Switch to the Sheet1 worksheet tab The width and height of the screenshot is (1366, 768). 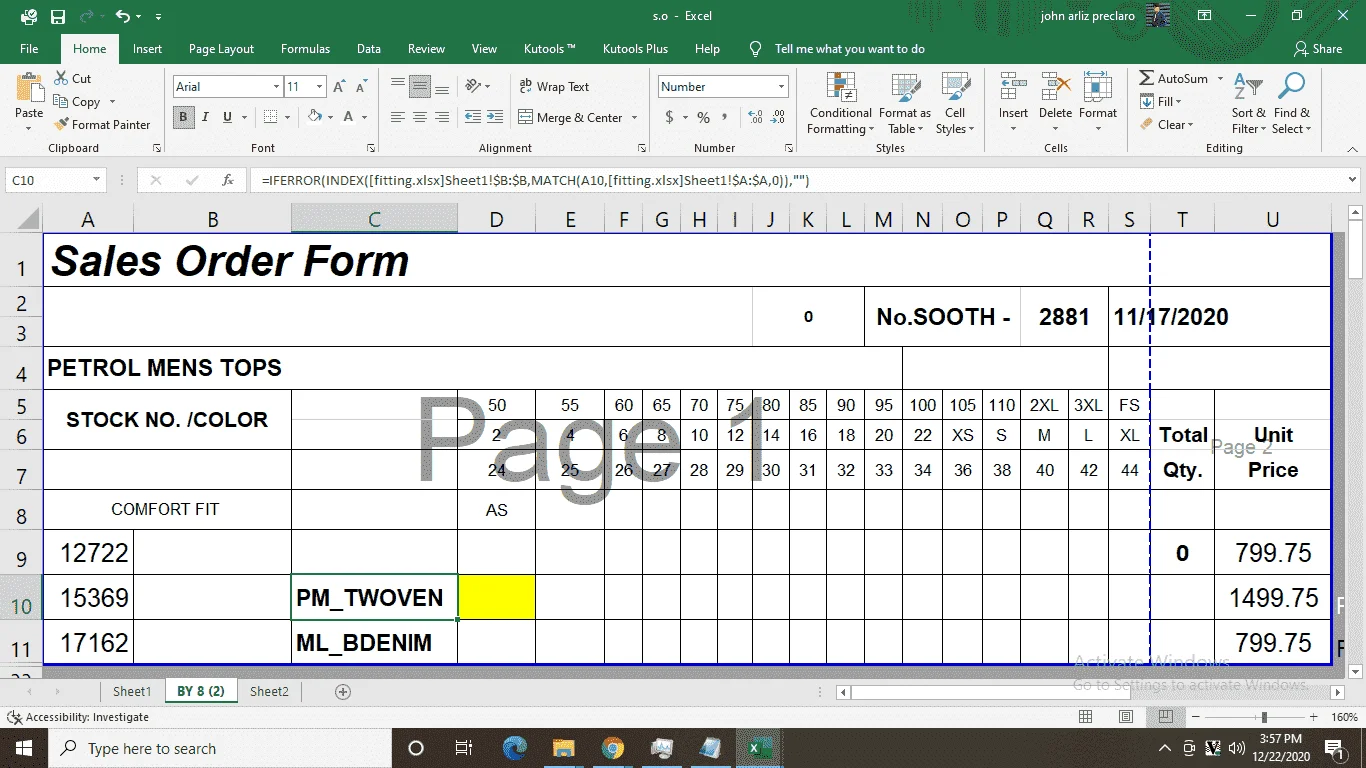click(132, 691)
